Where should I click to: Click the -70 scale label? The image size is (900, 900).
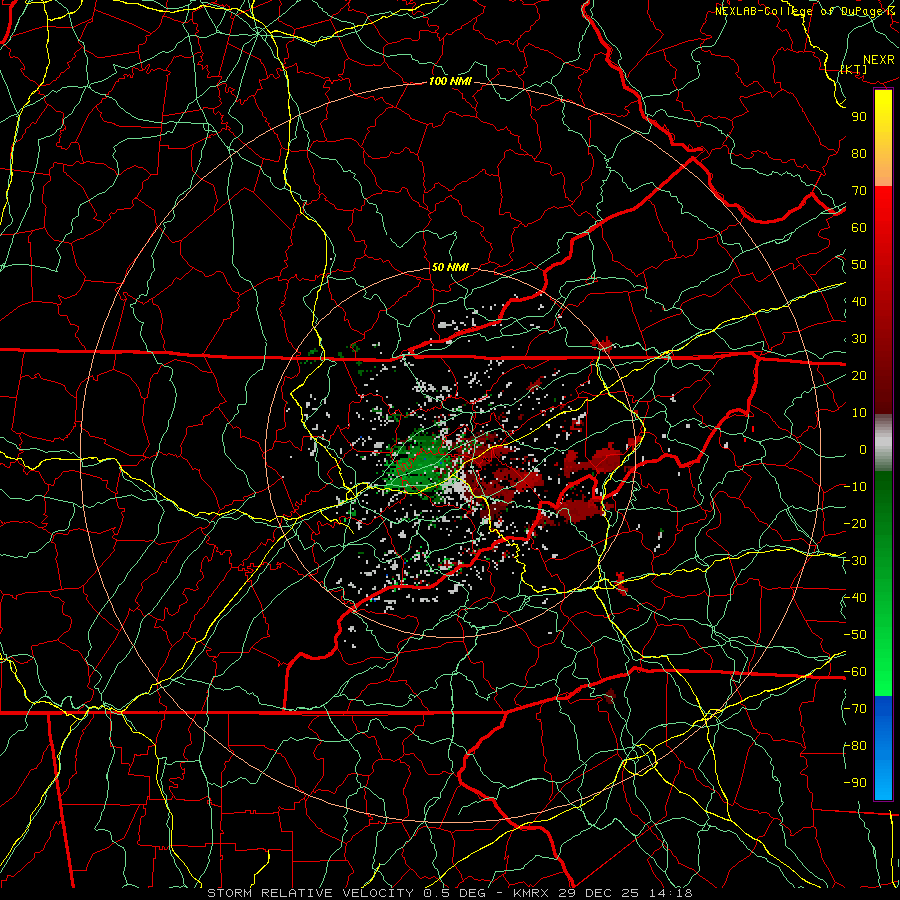point(855,709)
